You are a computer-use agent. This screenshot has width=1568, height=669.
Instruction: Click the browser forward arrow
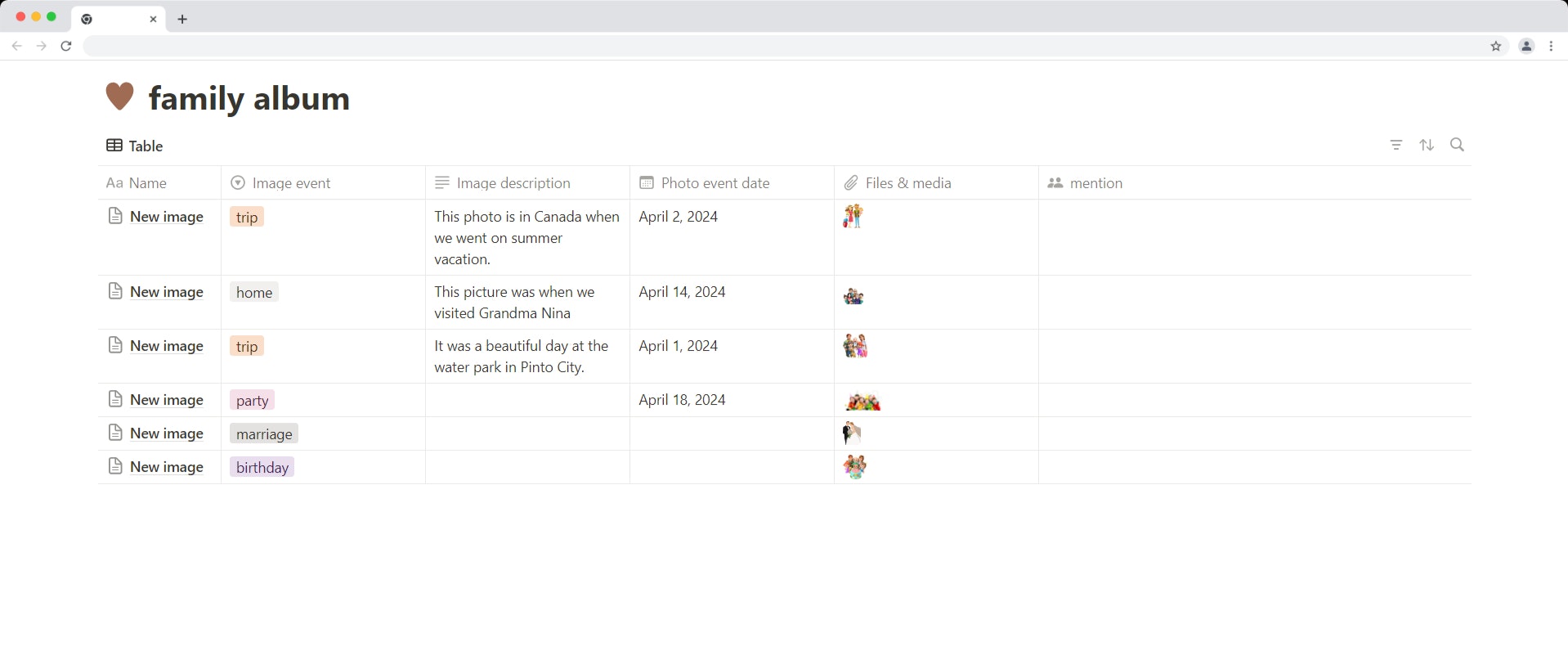click(41, 46)
